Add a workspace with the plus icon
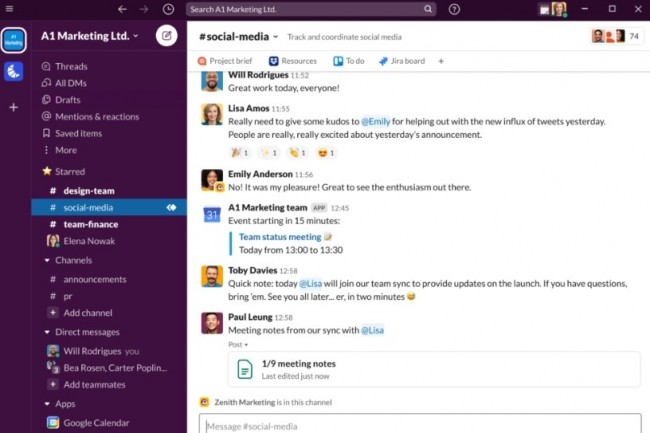650x433 pixels. (x=14, y=107)
